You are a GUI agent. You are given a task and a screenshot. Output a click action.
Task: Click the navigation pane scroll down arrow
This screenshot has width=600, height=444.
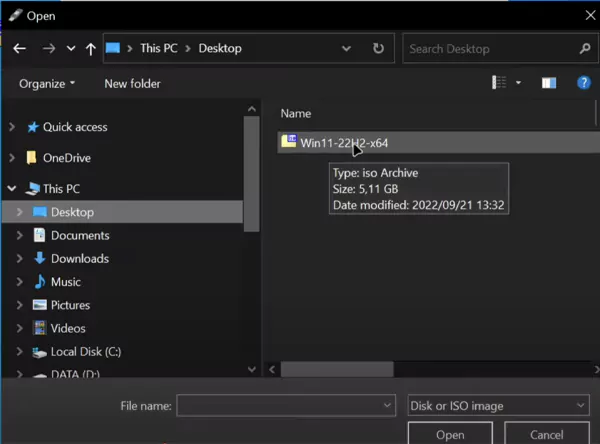[252, 369]
